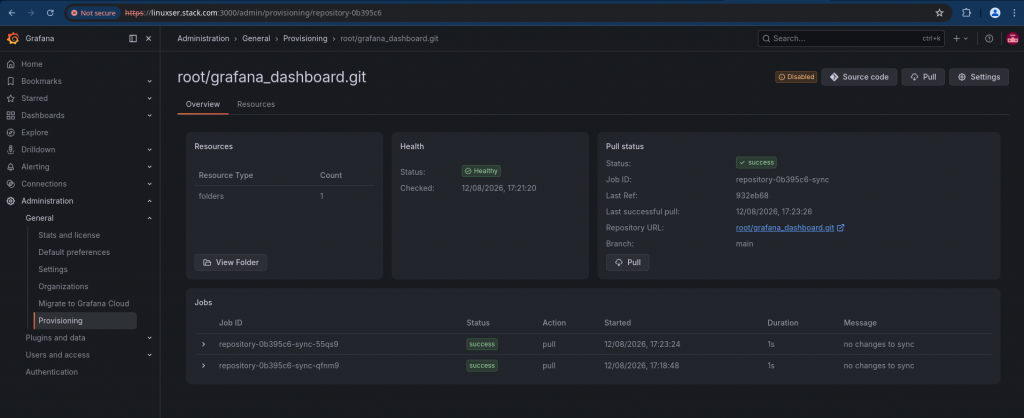Click the Search input field
Screen dimensions: 1024x418
pos(852,39)
